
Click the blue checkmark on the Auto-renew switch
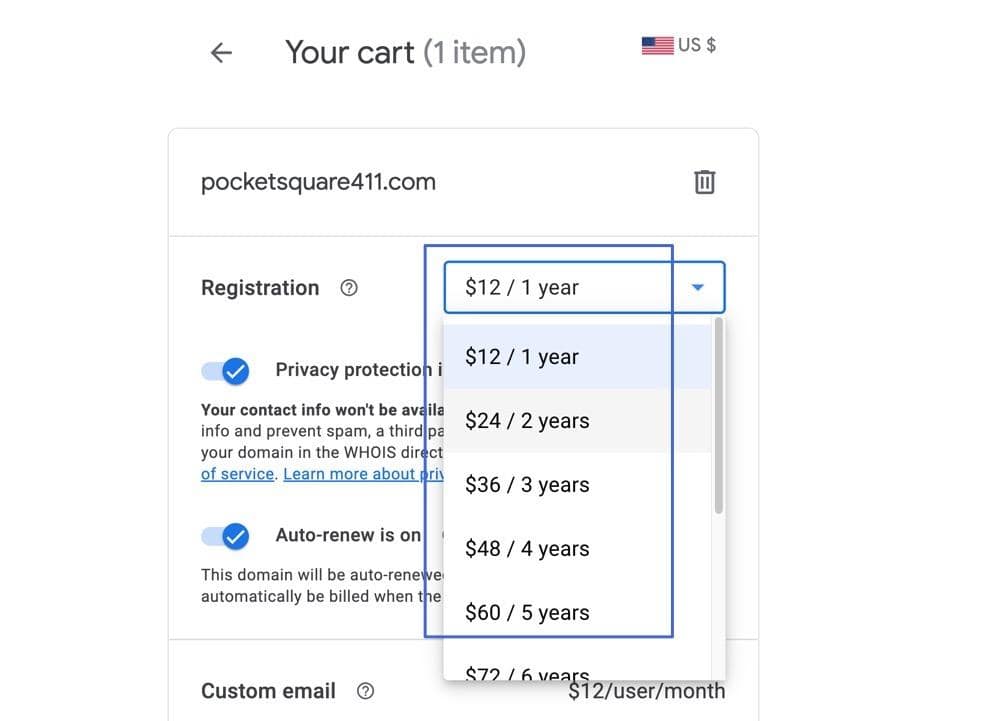tap(236, 536)
